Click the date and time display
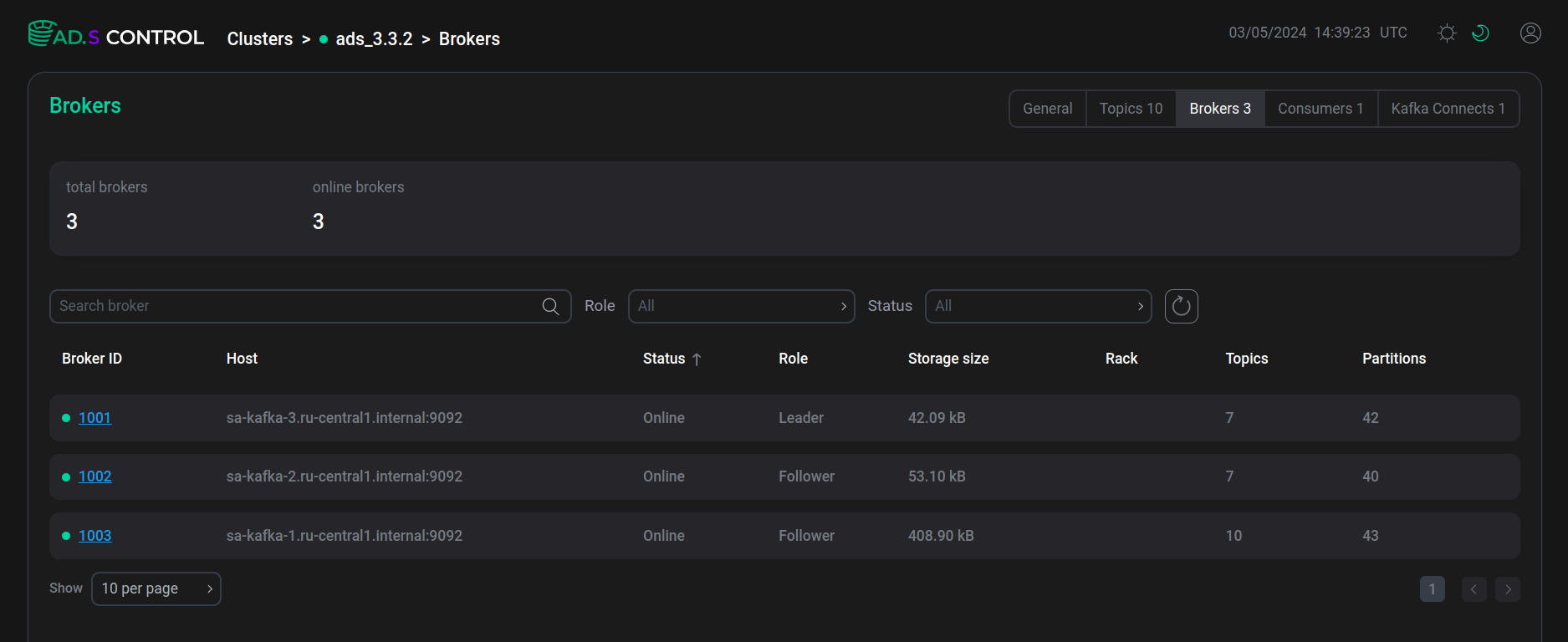The height and width of the screenshot is (642, 1568). point(1318,33)
